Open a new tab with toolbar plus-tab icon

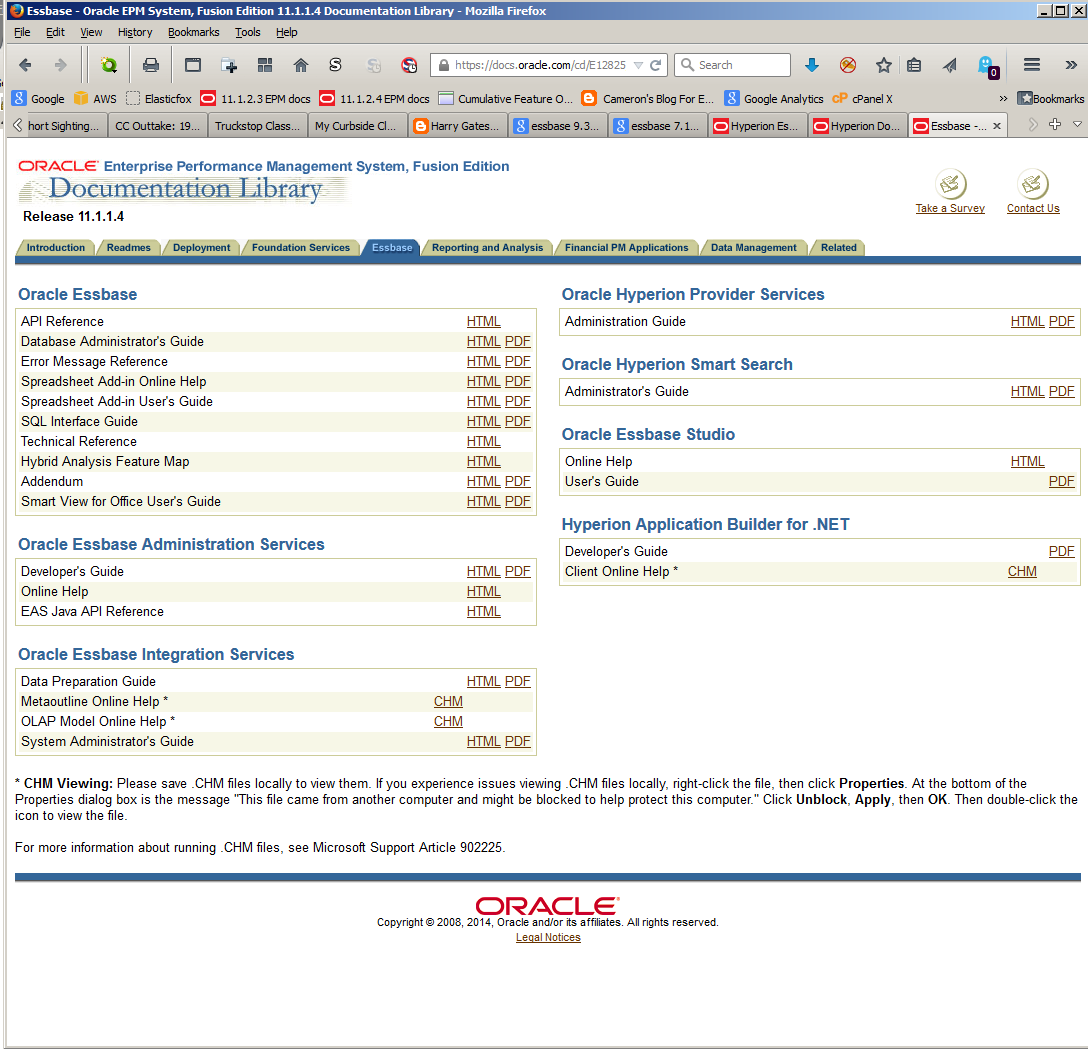point(229,65)
